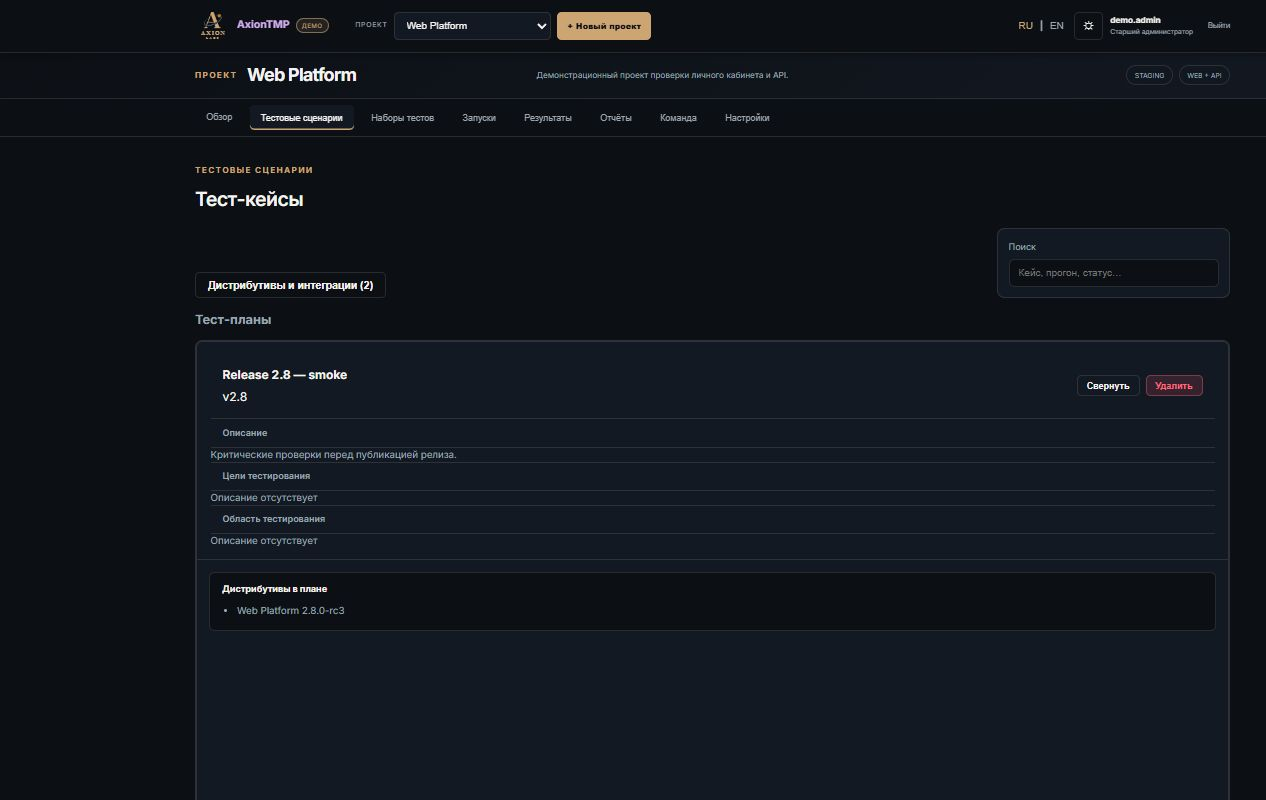Click the Цели тестирования heading
The height and width of the screenshot is (800, 1266).
[x=266, y=476]
